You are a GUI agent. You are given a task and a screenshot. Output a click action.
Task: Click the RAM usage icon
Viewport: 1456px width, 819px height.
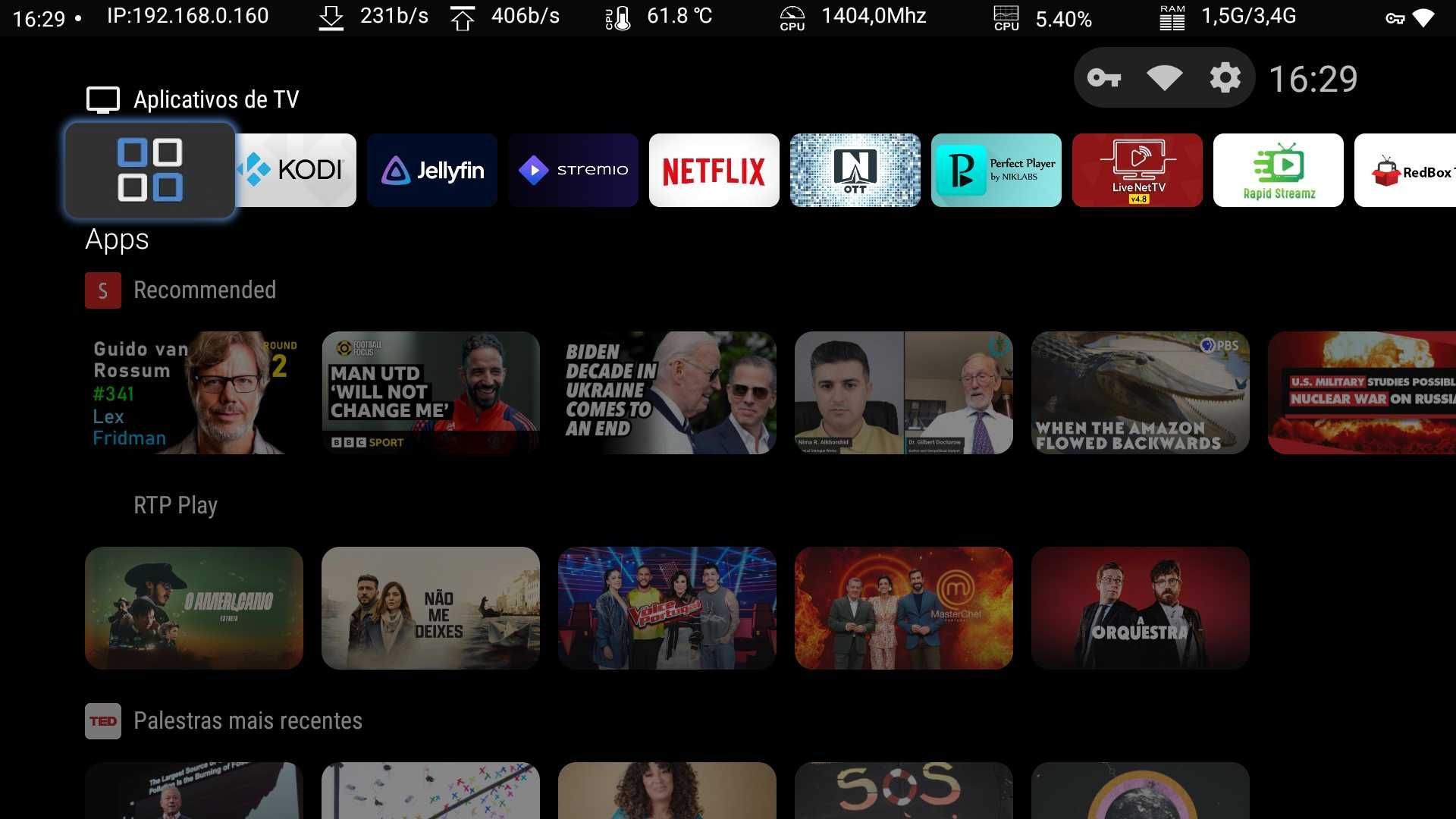coord(1172,17)
